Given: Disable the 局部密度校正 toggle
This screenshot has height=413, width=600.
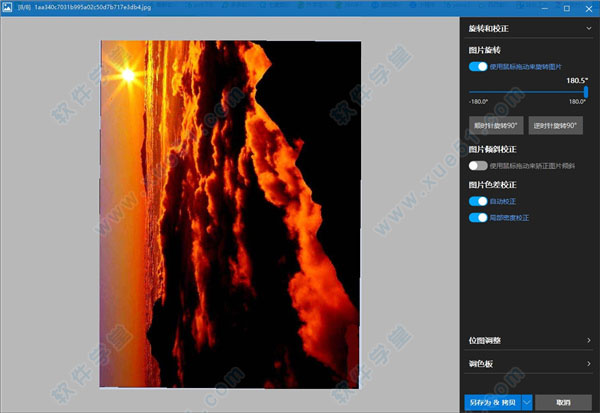Looking at the screenshot, I should click(478, 217).
